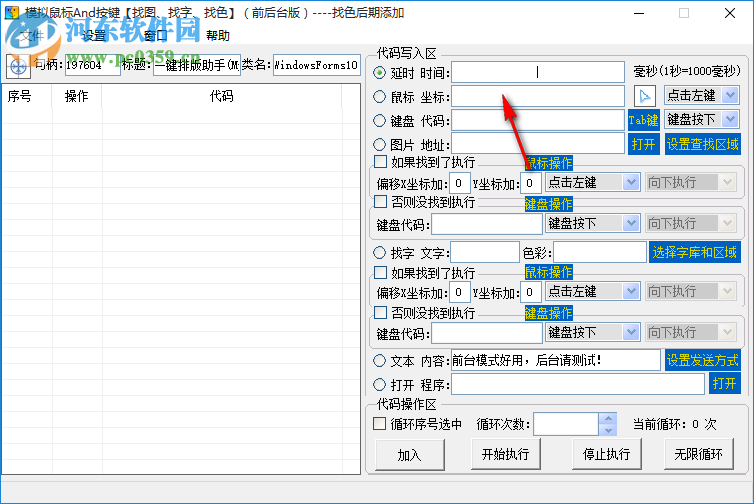754x504 pixels.
Task: Click the 色彩 input field
Action: [600, 252]
